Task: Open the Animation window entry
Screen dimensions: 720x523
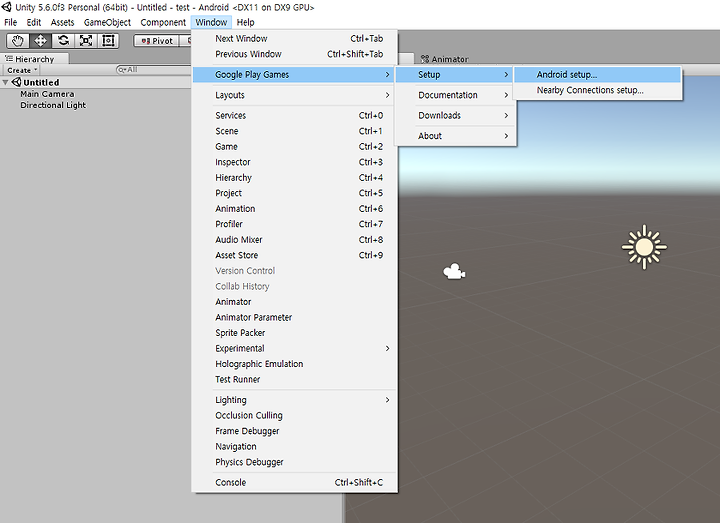Action: pos(294,209)
